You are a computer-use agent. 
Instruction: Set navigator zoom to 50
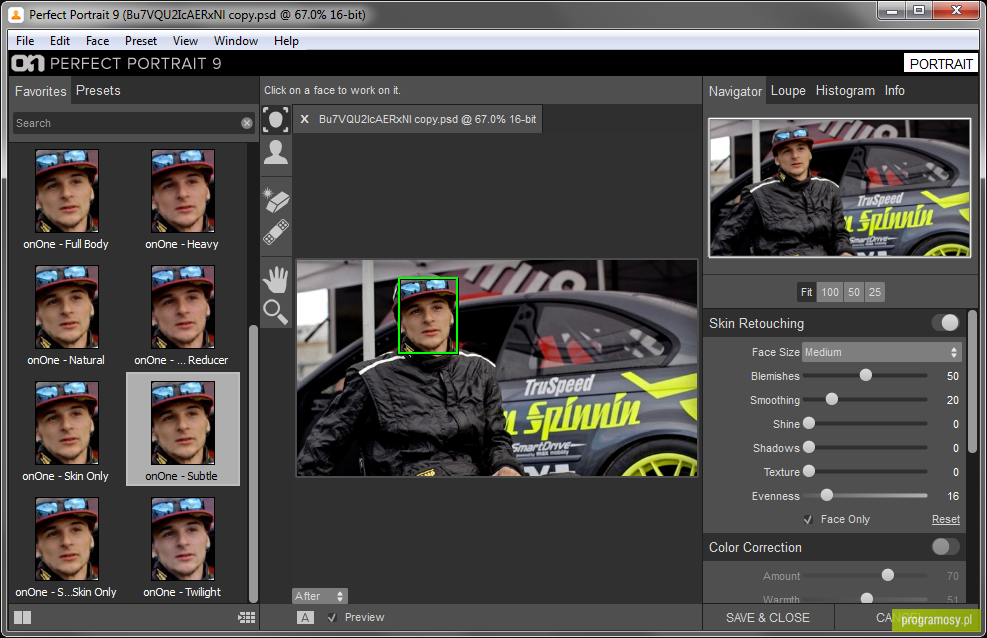(854, 292)
